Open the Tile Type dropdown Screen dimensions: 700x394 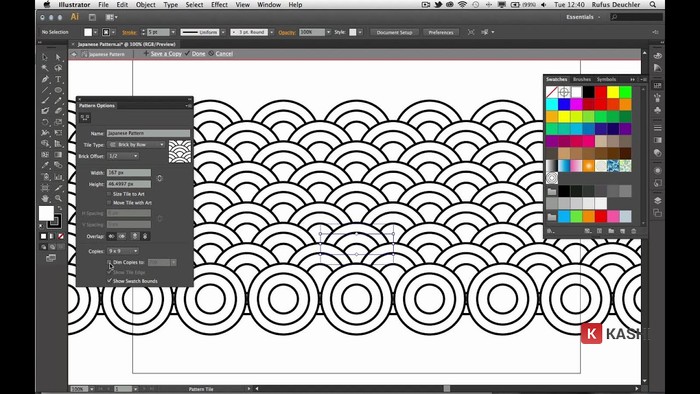tap(136, 145)
